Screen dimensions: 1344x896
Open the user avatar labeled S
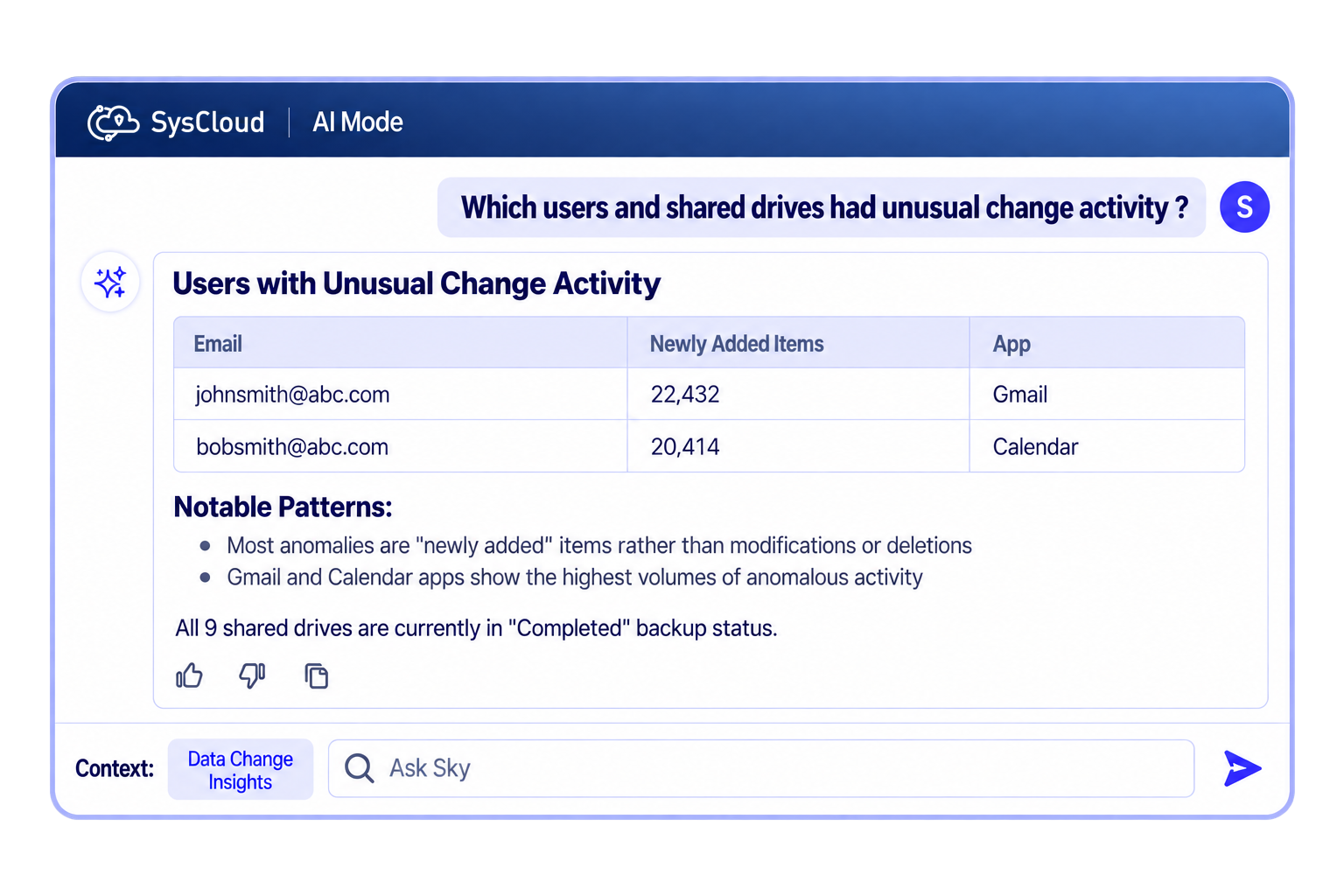point(1244,207)
